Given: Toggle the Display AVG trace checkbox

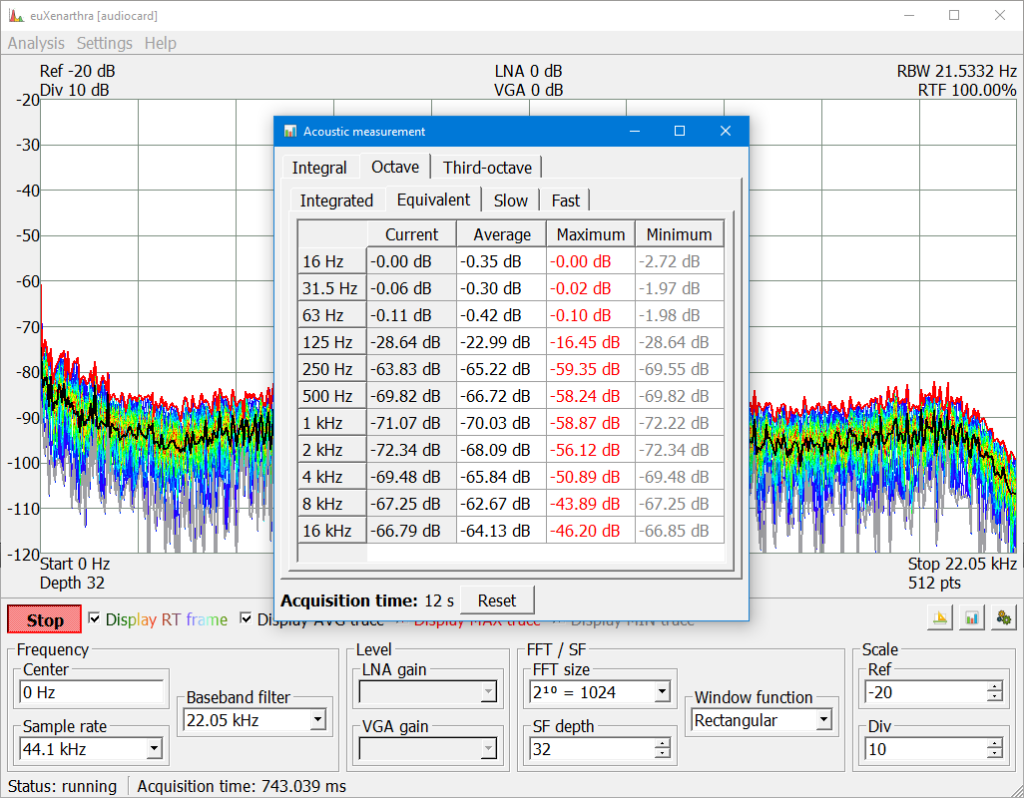Looking at the screenshot, I should coord(246,619).
